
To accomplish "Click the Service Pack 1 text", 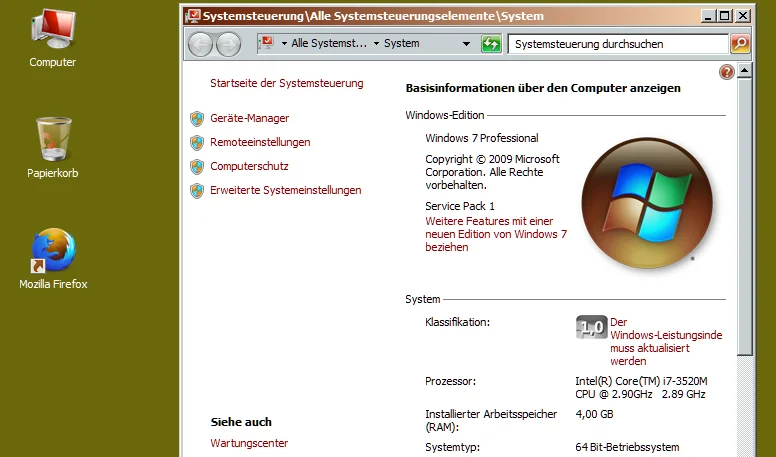I will tap(460, 206).
